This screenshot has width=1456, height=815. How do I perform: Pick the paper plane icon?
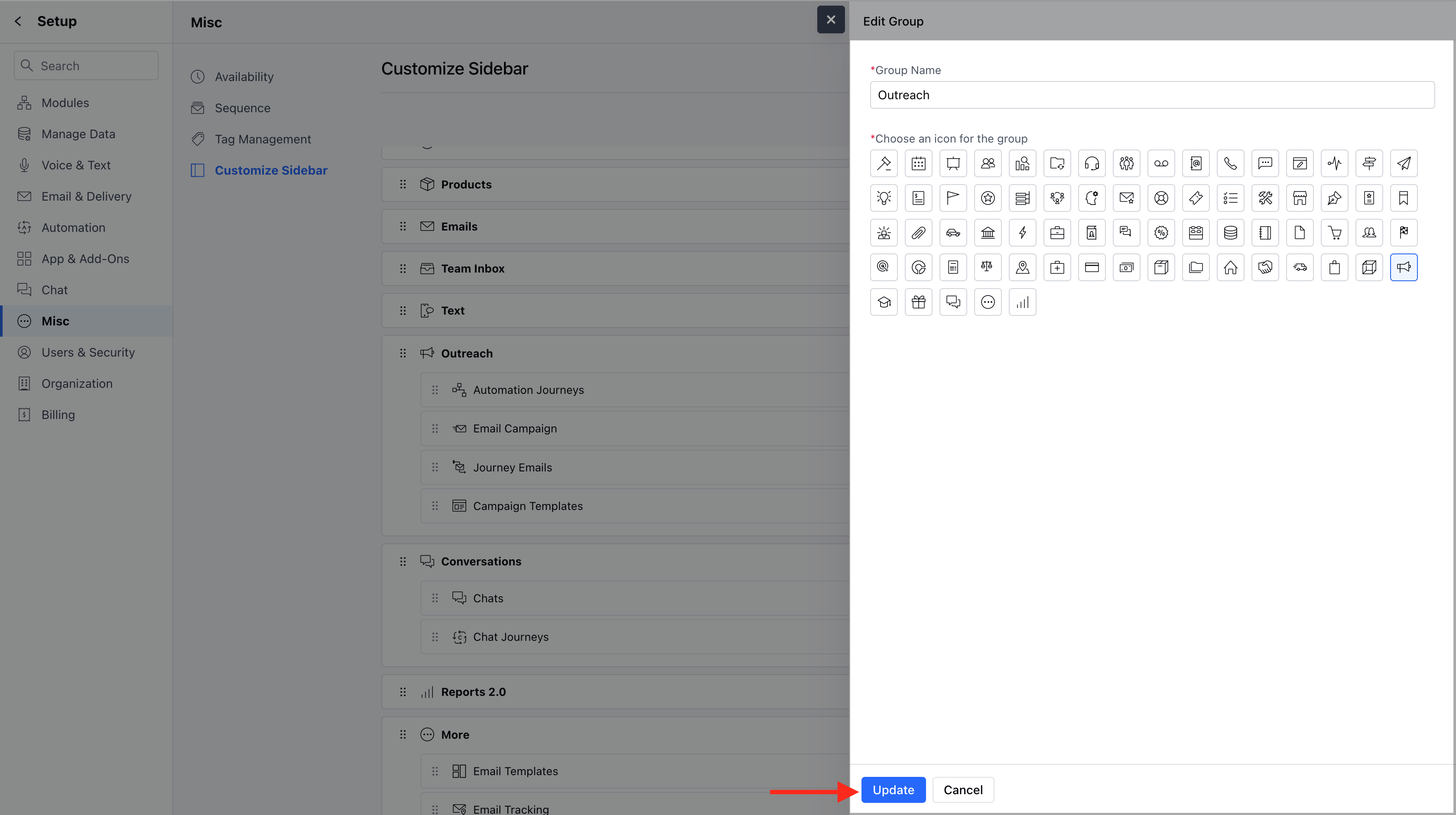tap(1404, 163)
